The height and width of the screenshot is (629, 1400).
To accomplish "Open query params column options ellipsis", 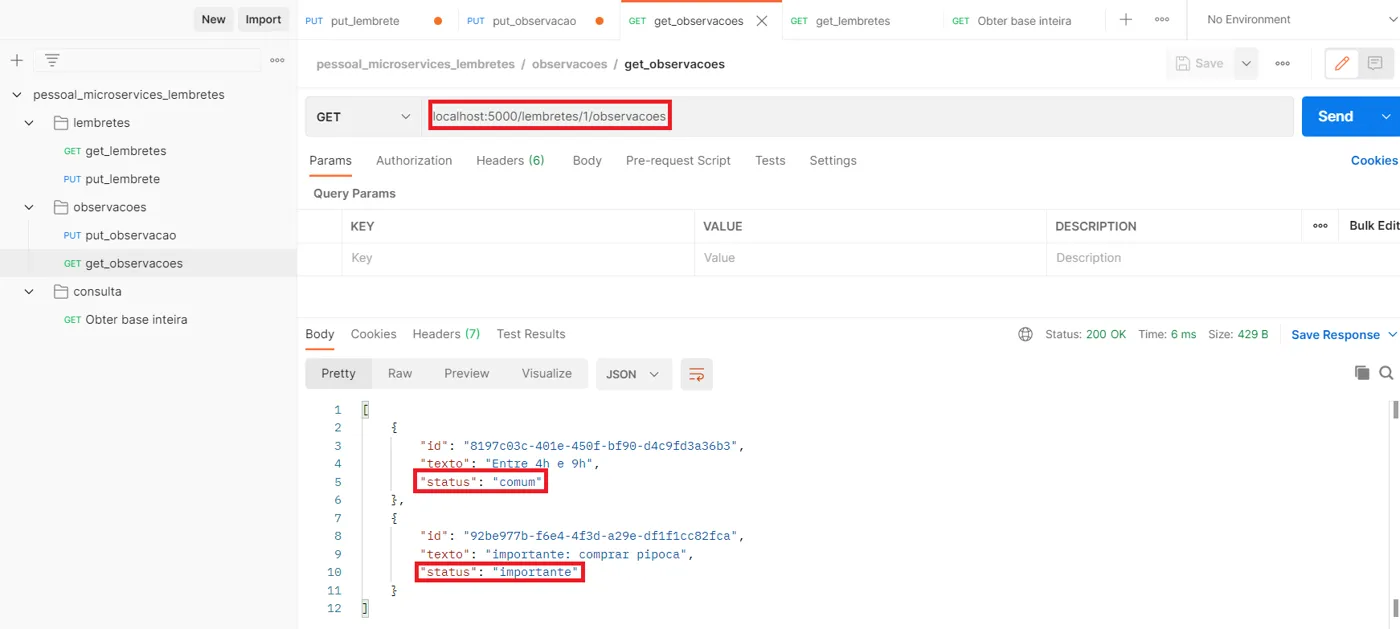I will click(x=1320, y=226).
